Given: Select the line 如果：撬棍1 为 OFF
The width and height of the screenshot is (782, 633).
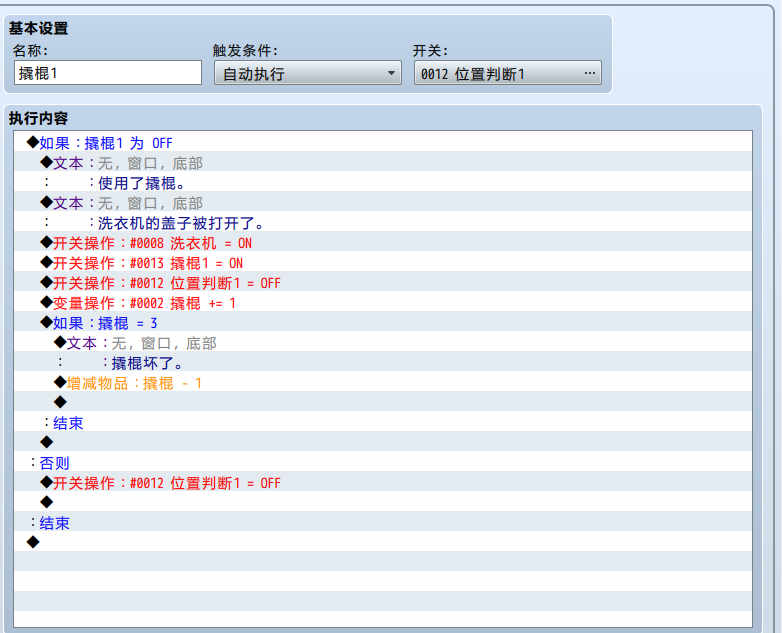Looking at the screenshot, I should 383,143.
